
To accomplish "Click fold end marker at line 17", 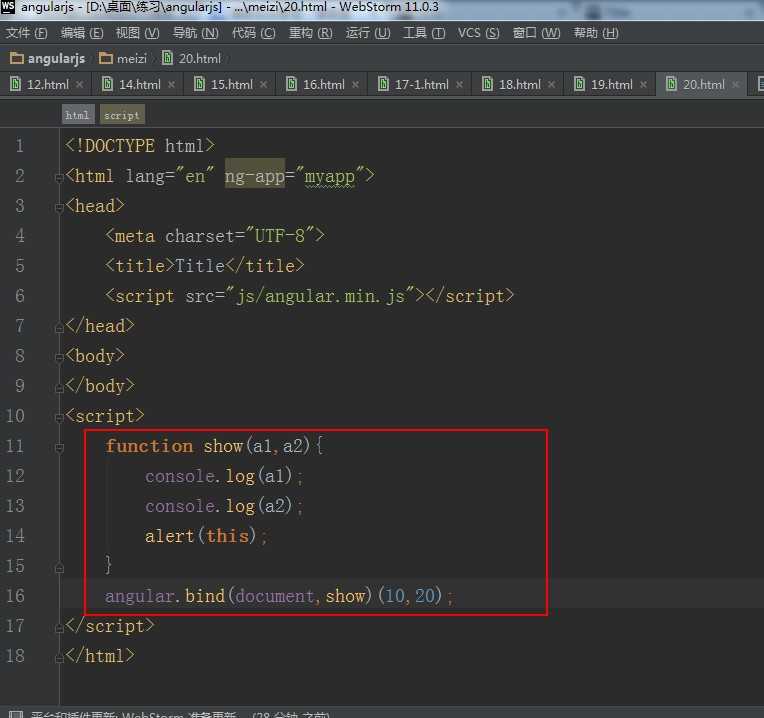I will (x=59, y=628).
